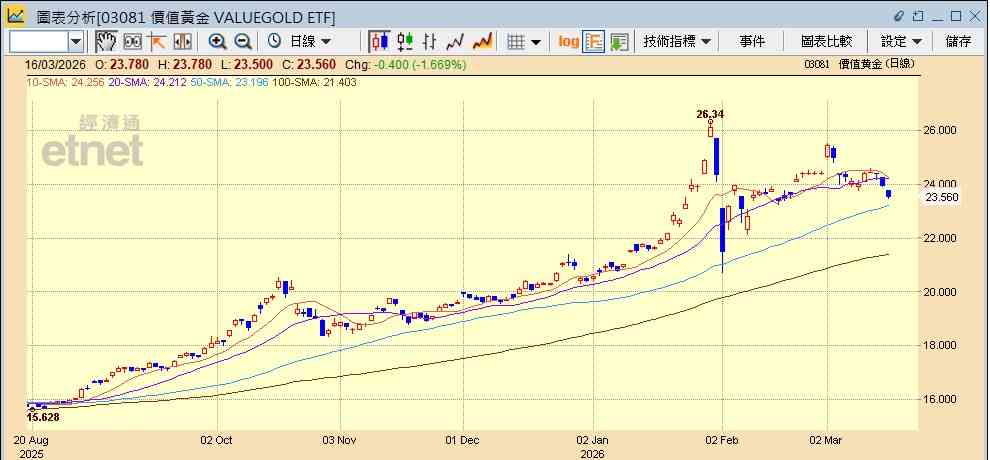Open the 事件 button
Screen dimensions: 990x460
pos(752,42)
